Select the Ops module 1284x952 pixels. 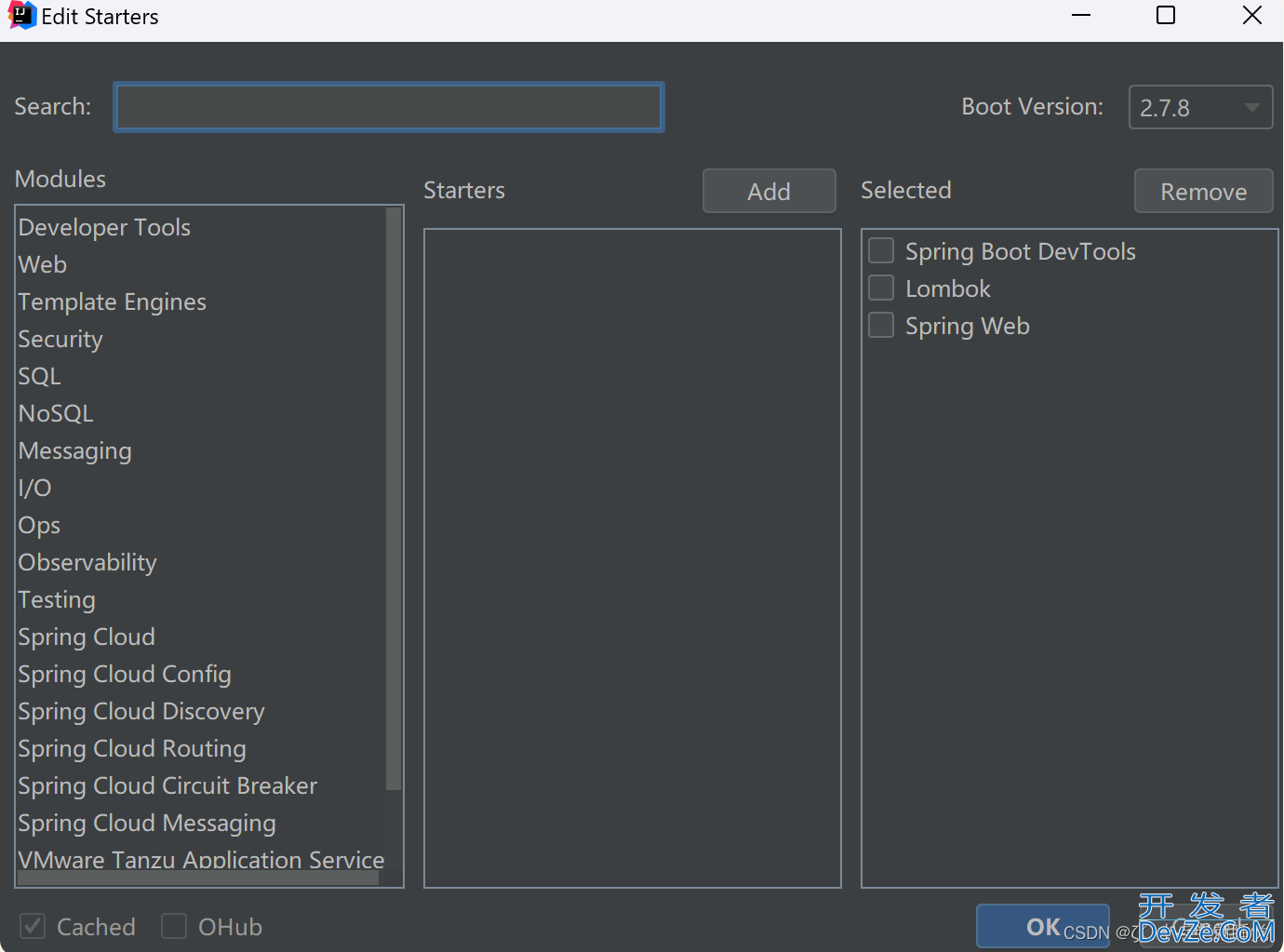[201, 525]
